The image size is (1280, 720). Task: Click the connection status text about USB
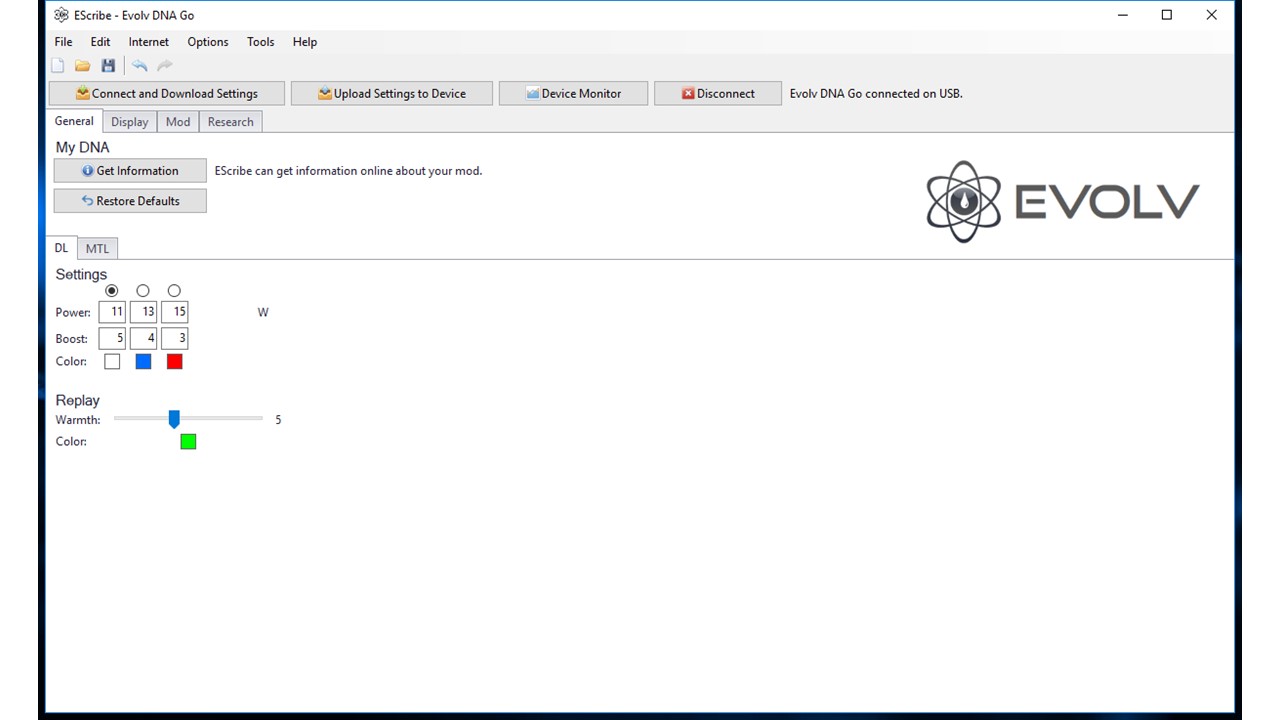coord(876,93)
